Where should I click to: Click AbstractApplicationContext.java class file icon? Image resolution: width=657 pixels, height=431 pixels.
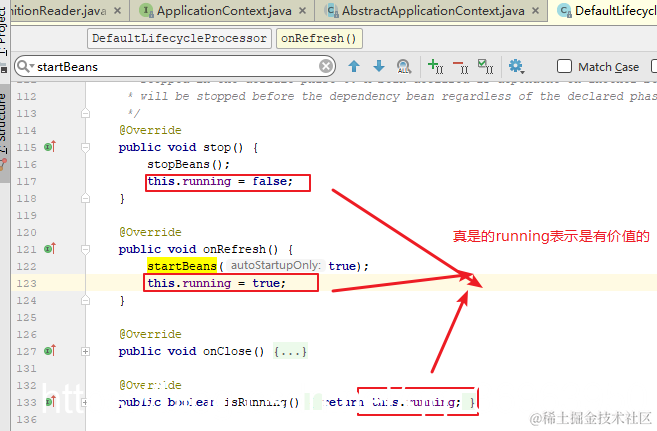pyautogui.click(x=333, y=10)
